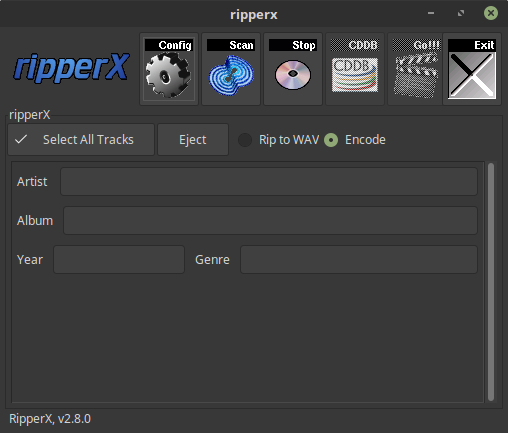Click the vertical scrollbar of track panel

491,282
